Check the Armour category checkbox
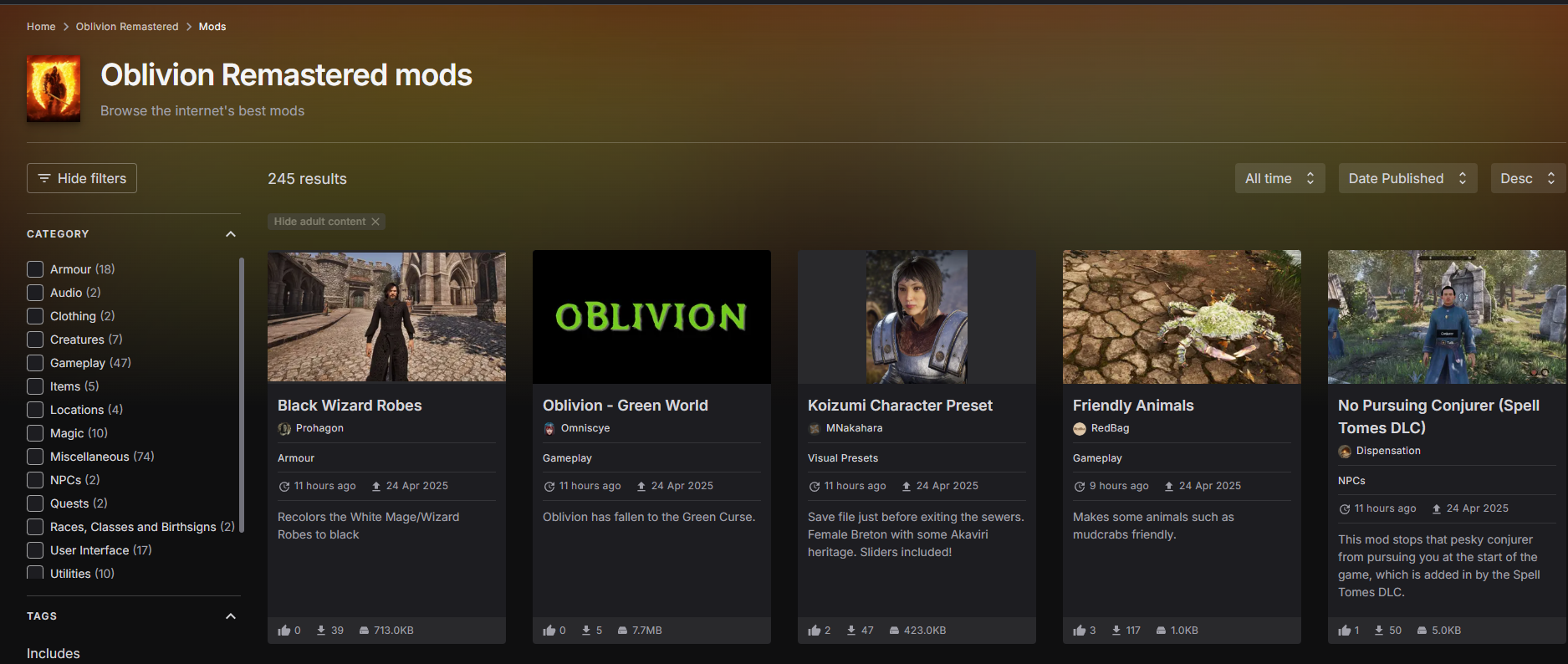 35,269
